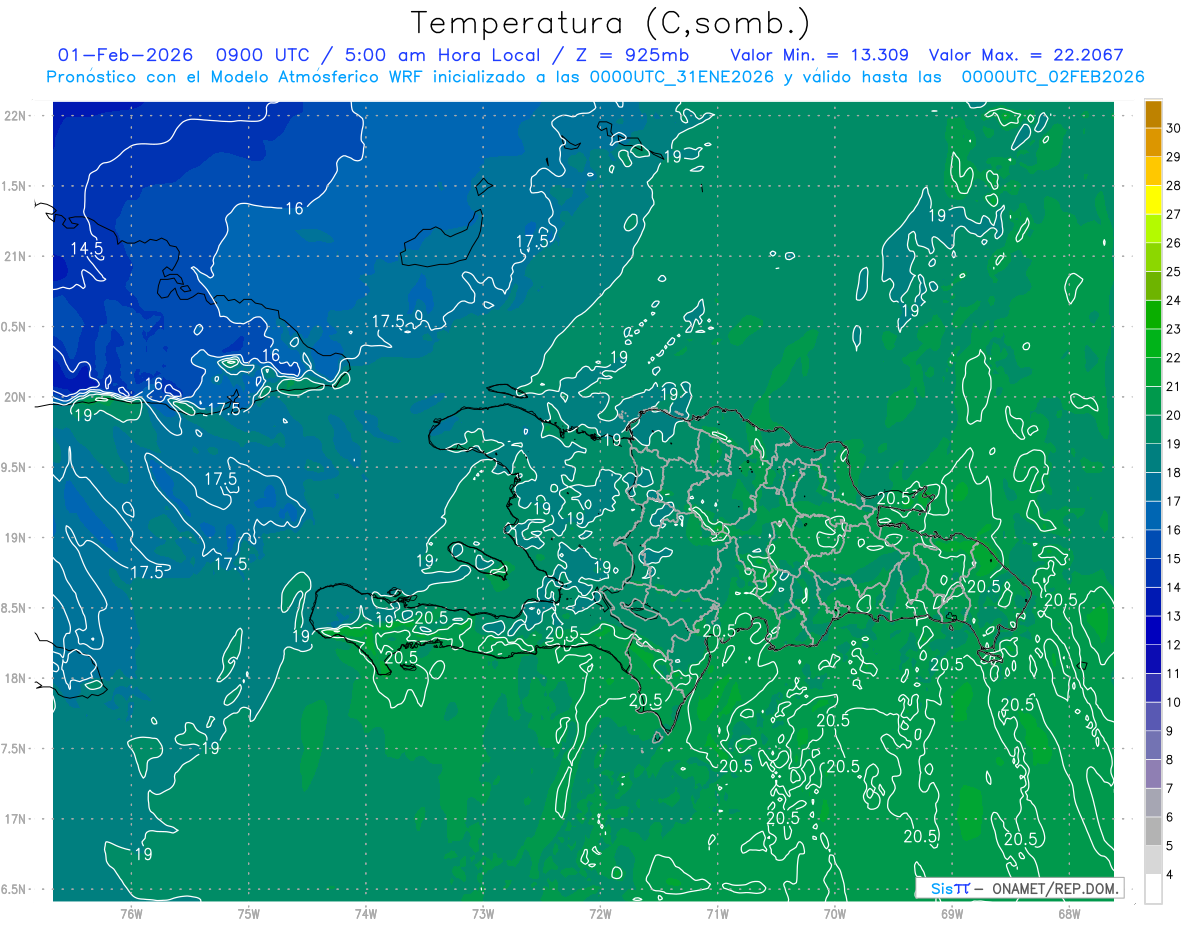1200x927 pixels.
Task: Click the '71W' longitude axis label
Action: (x=717, y=913)
